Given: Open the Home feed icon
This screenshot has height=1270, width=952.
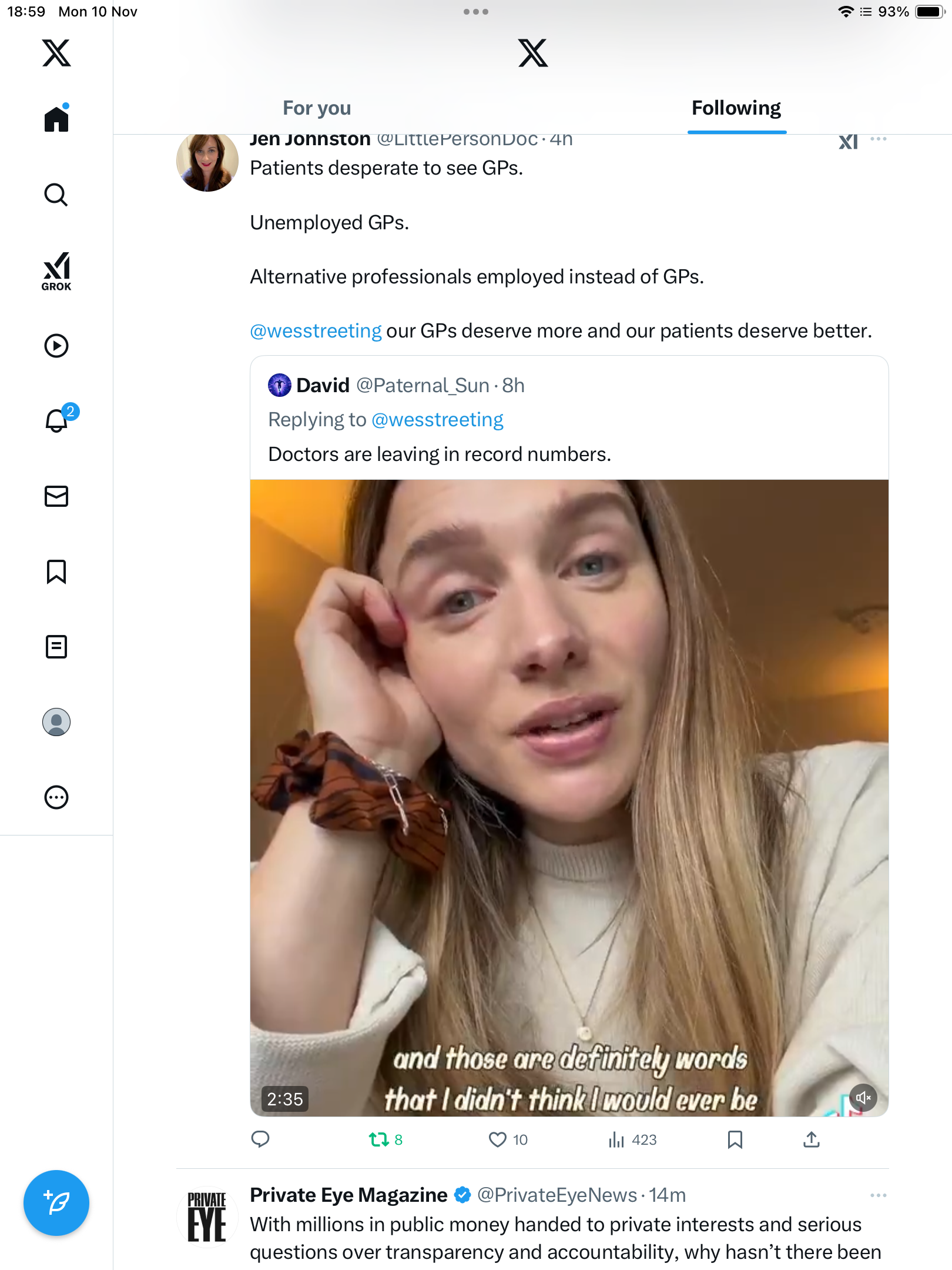Looking at the screenshot, I should tap(56, 119).
